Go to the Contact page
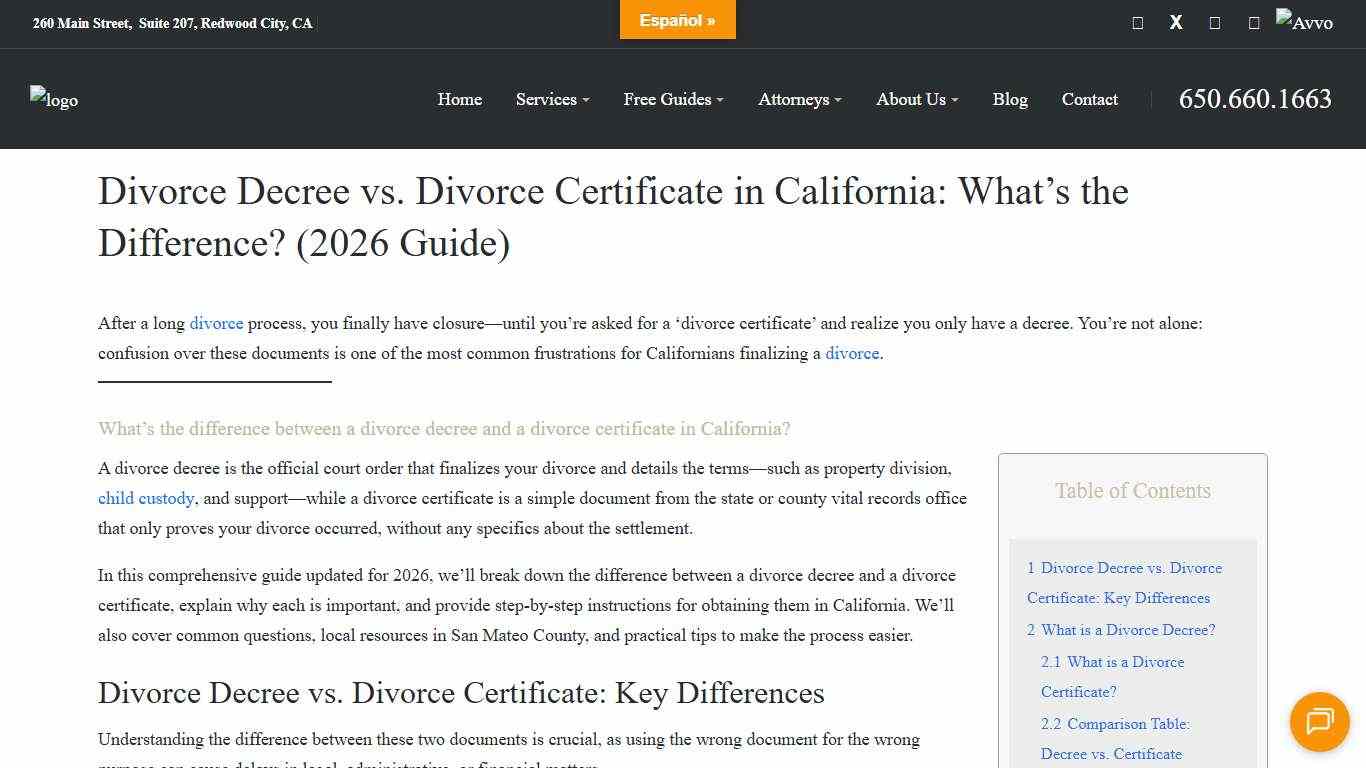 click(x=1090, y=99)
